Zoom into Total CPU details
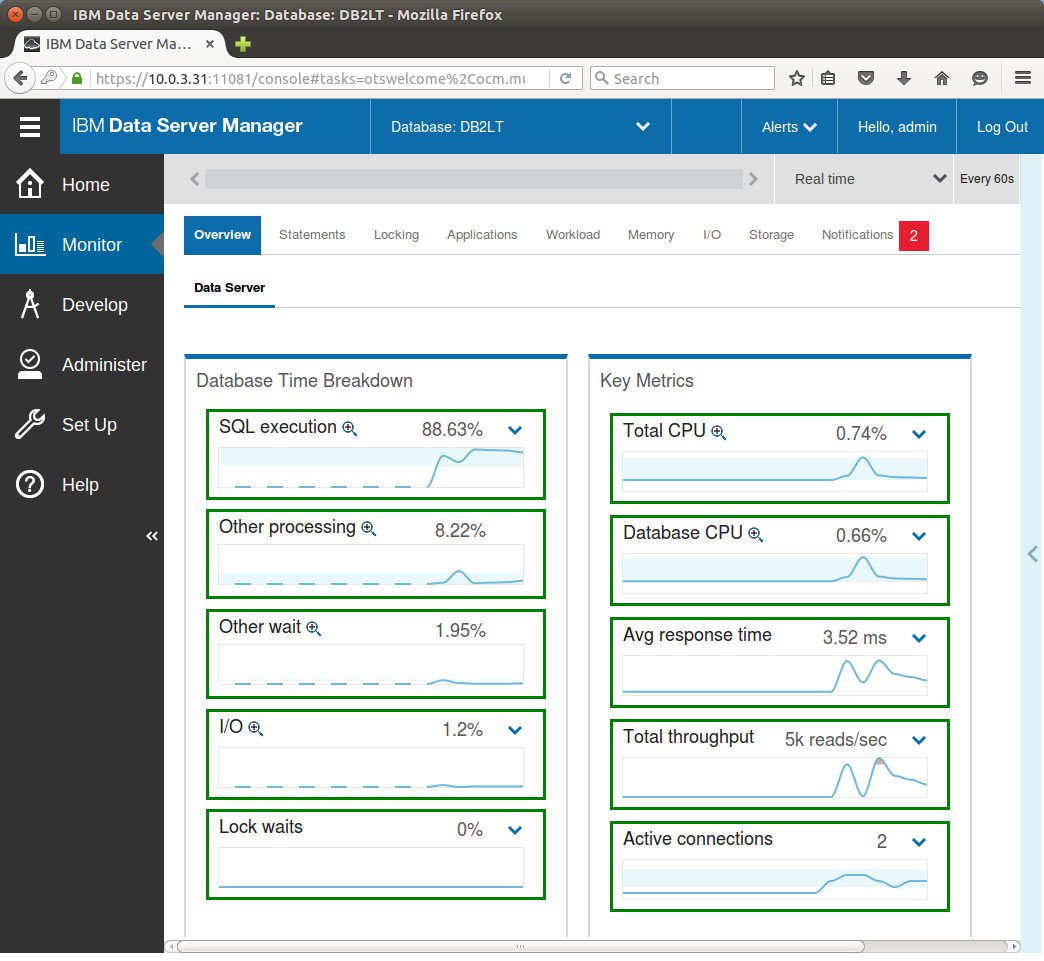The height and width of the screenshot is (961, 1044). [718, 433]
